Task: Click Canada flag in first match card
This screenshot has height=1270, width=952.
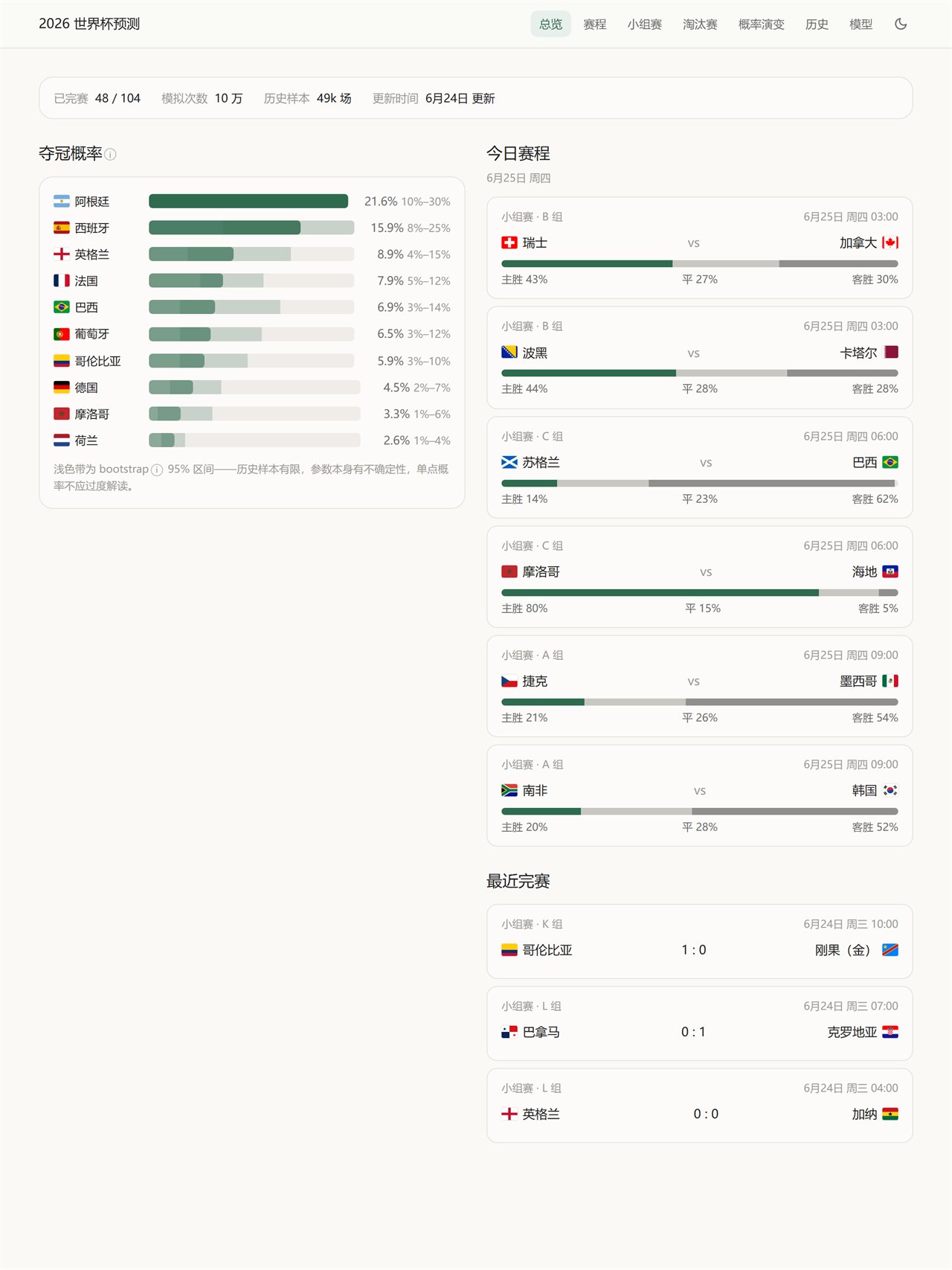Action: point(890,243)
